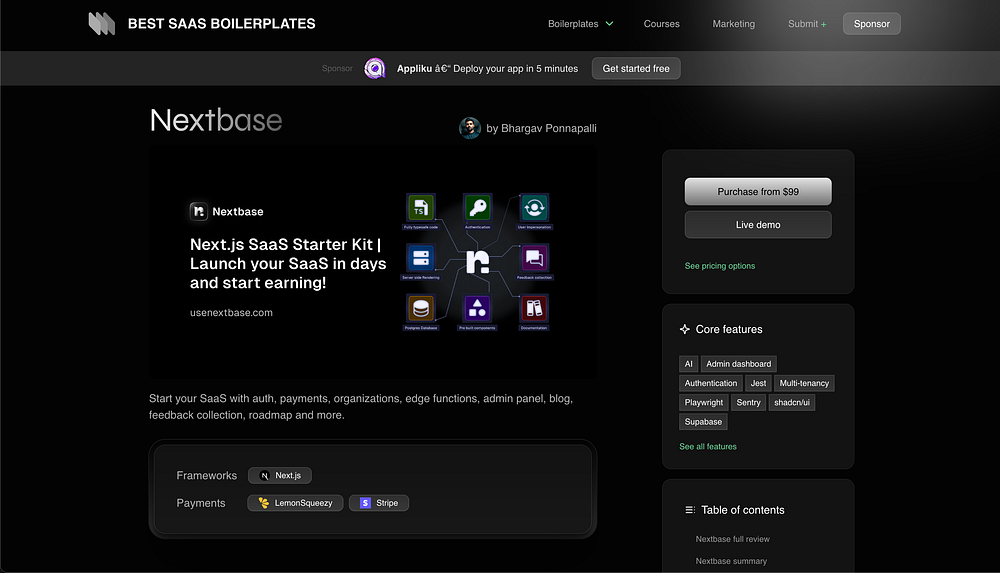Screen dimensions: 1000x573
Task: Click the Next.js logo in the framework tag
Action: click(265, 476)
